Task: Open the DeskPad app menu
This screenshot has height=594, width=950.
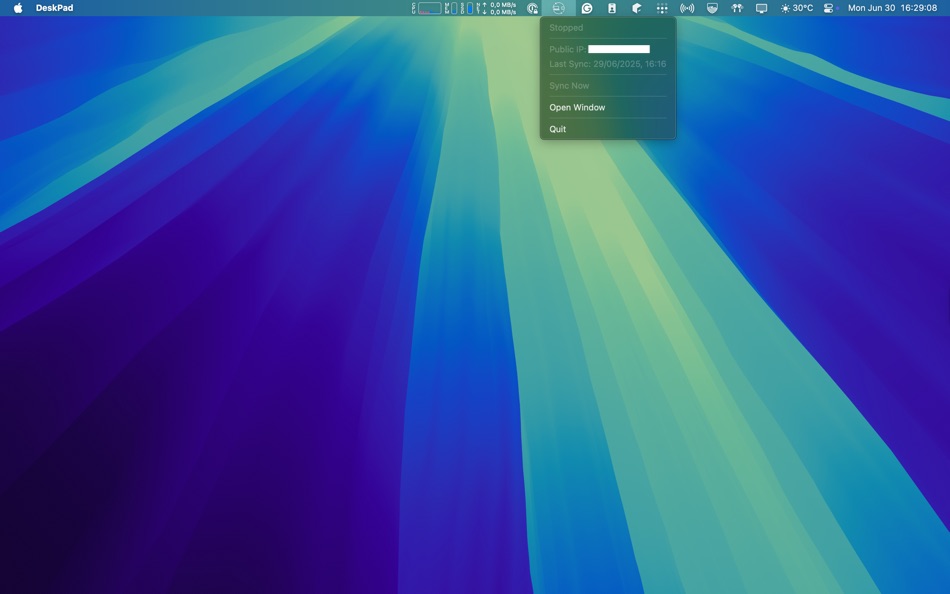Action: (x=55, y=8)
